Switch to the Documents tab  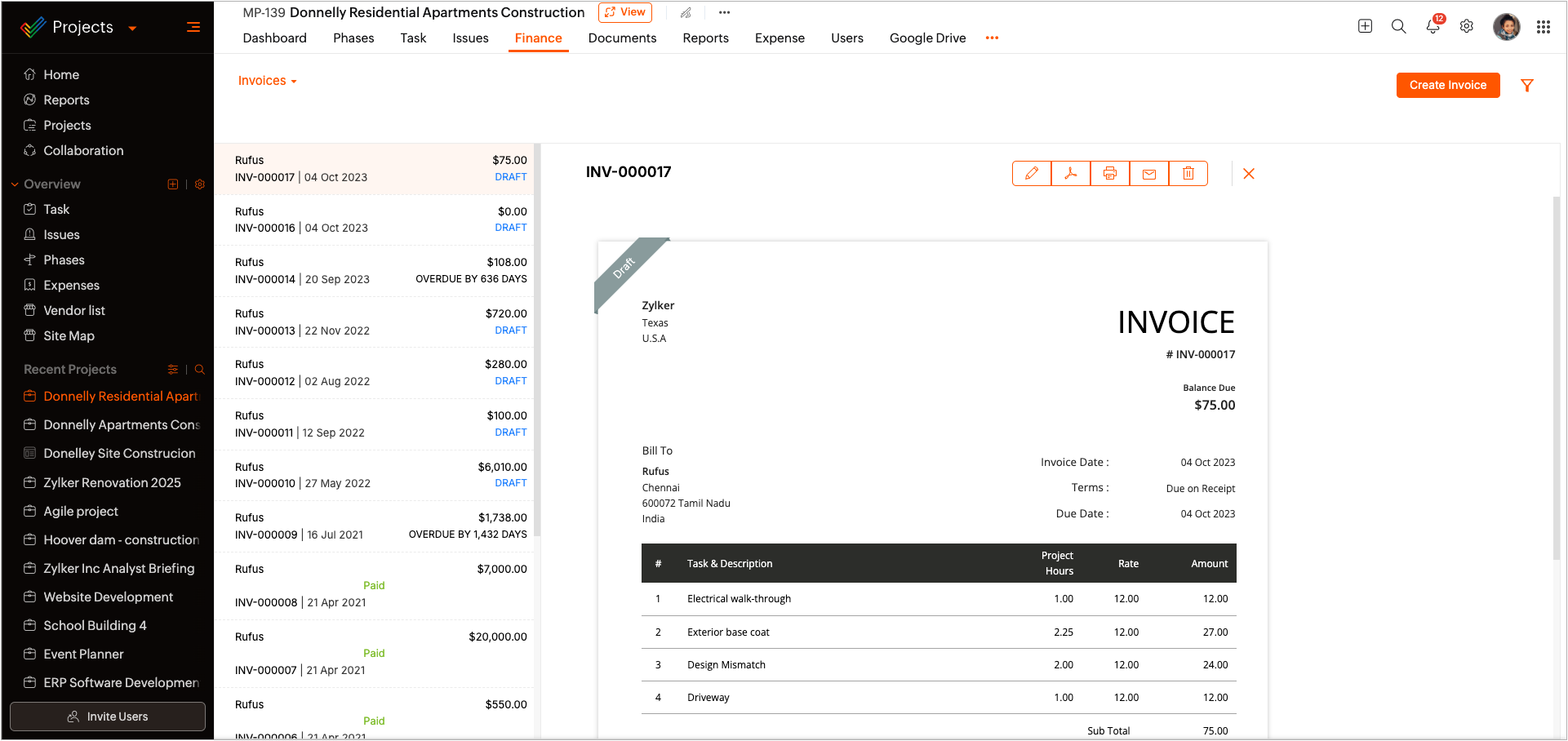(622, 38)
